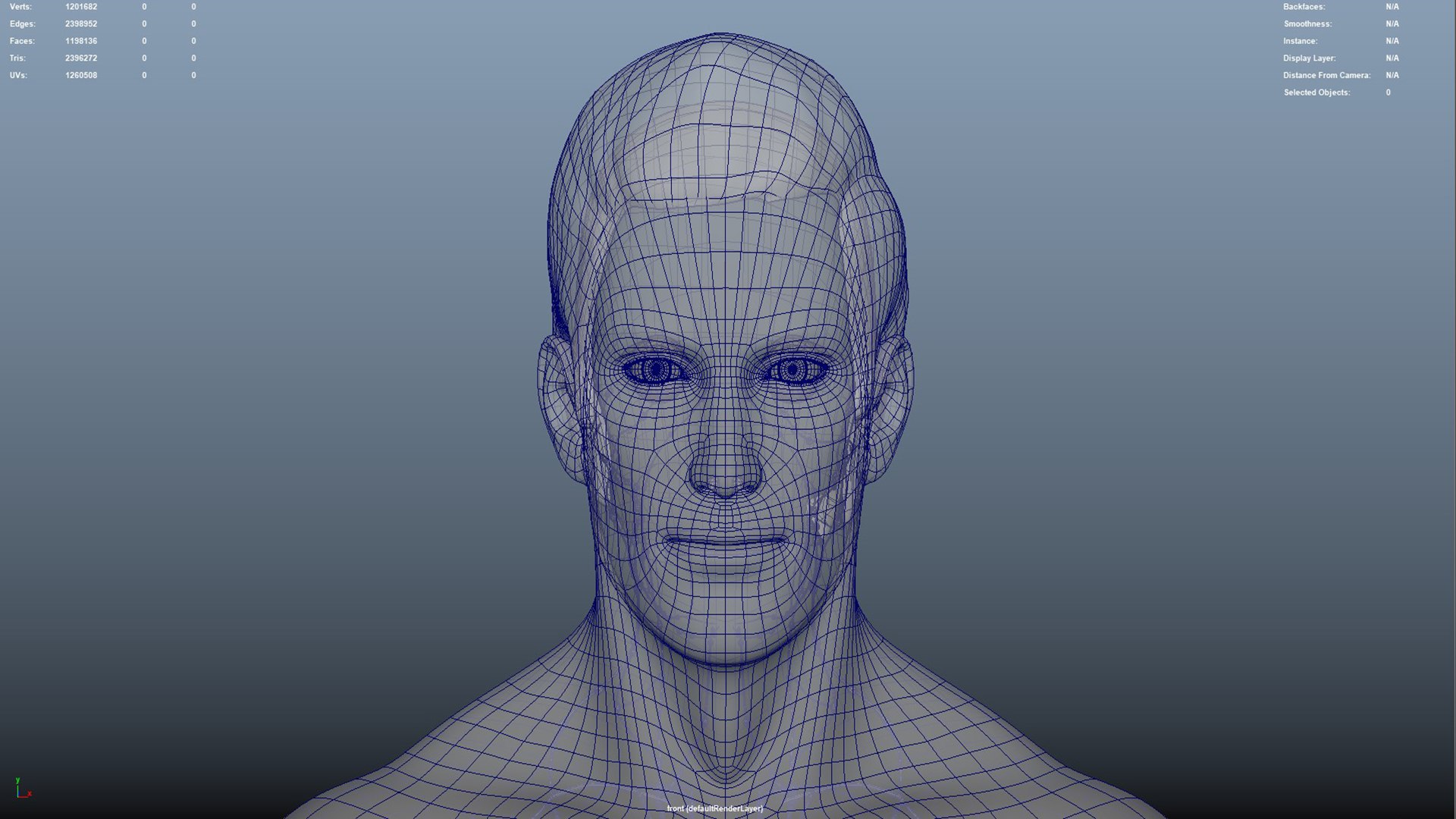1456x819 pixels.
Task: Click the front (defaultRenderLayer) camera label
Action: 715,808
